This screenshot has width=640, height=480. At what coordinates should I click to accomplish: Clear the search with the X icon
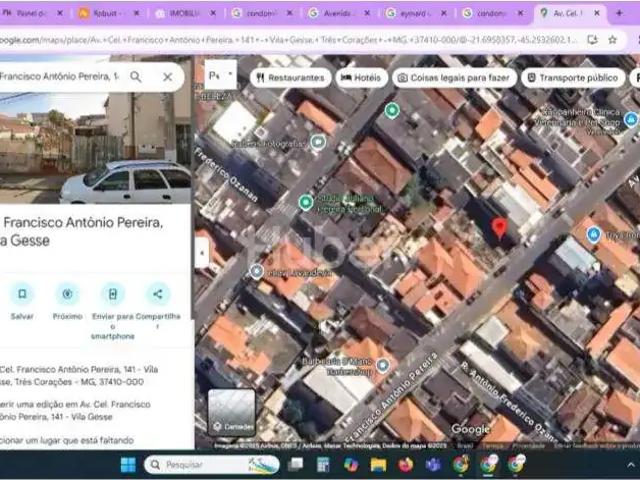point(167,77)
